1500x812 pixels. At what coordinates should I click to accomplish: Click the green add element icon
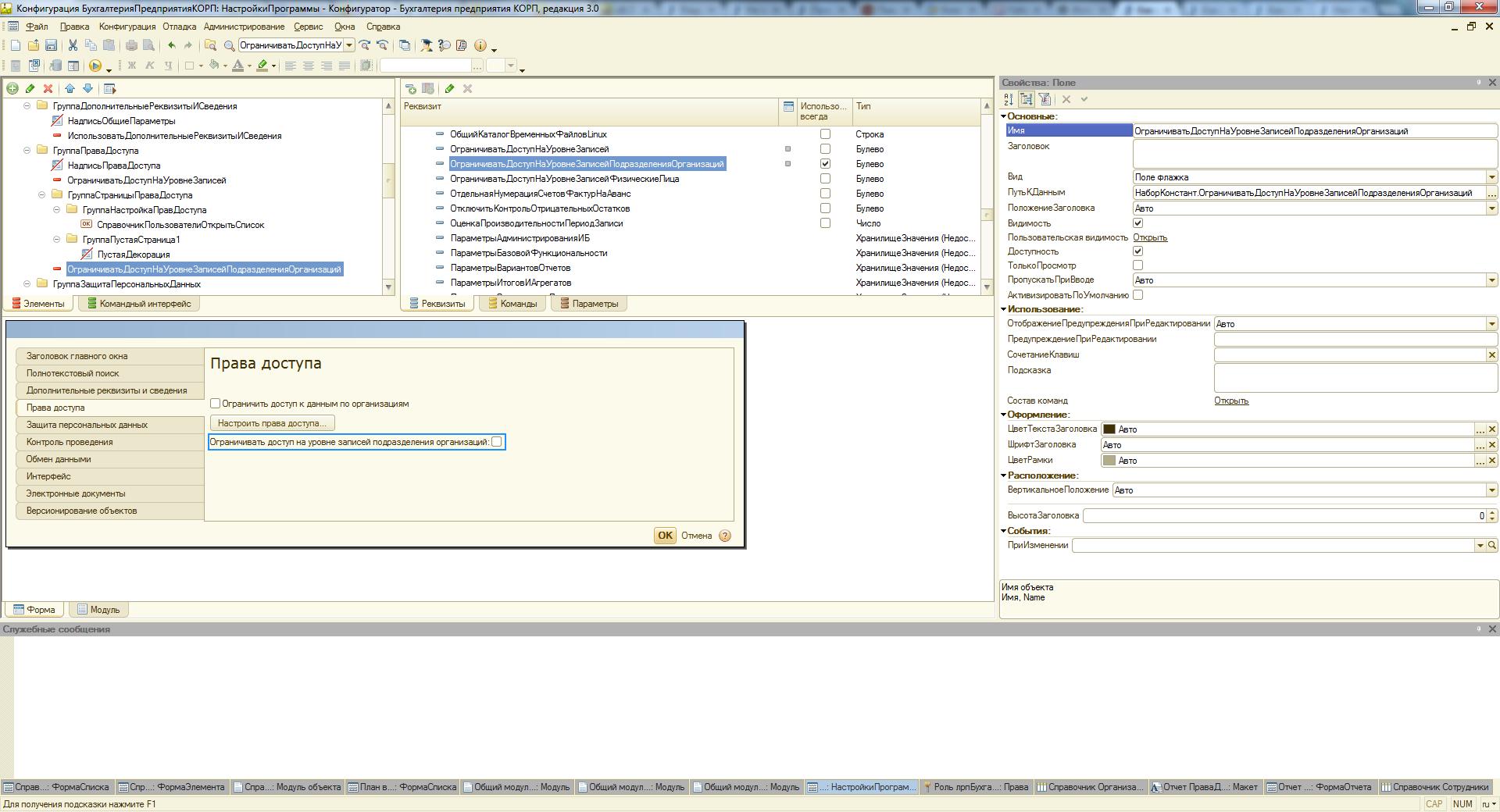point(12,89)
